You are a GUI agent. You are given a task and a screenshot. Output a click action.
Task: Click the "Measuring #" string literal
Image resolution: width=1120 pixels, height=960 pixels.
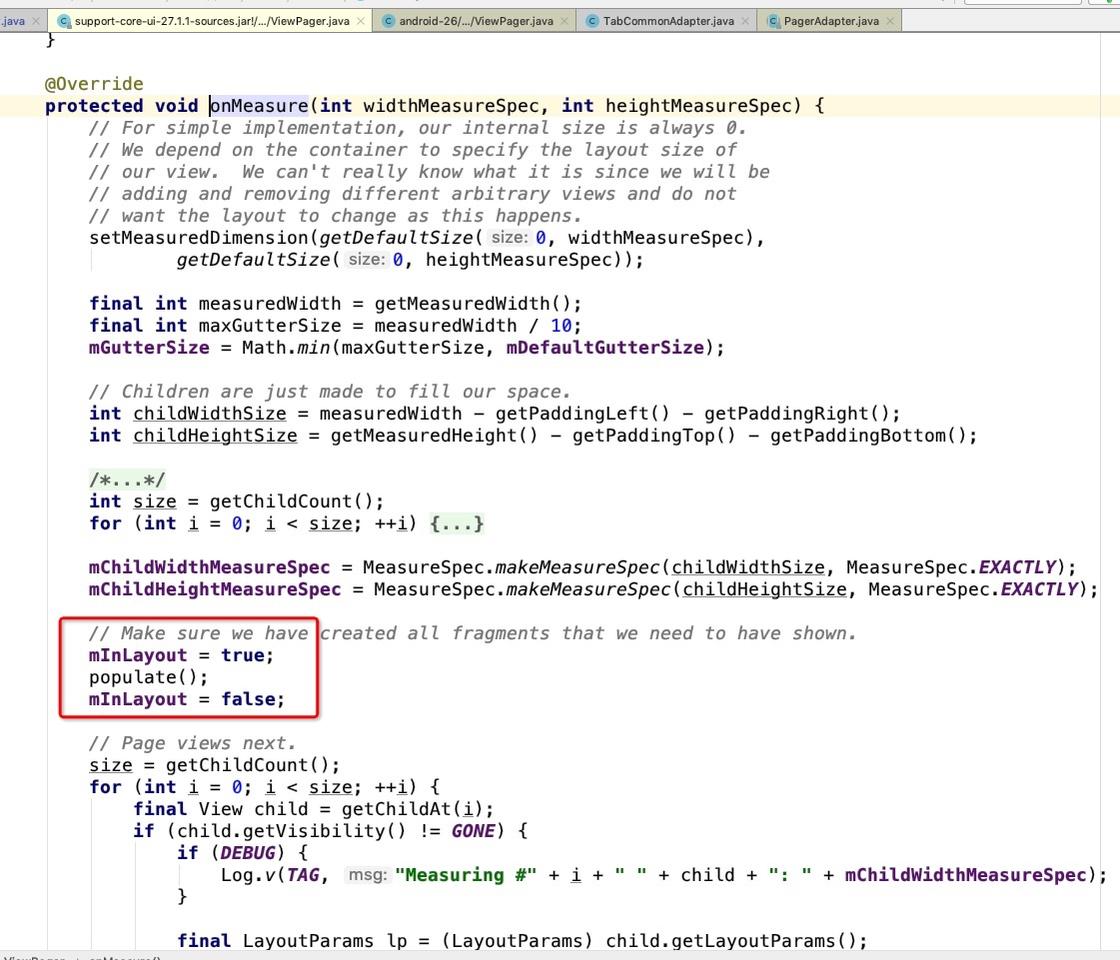[x=466, y=875]
